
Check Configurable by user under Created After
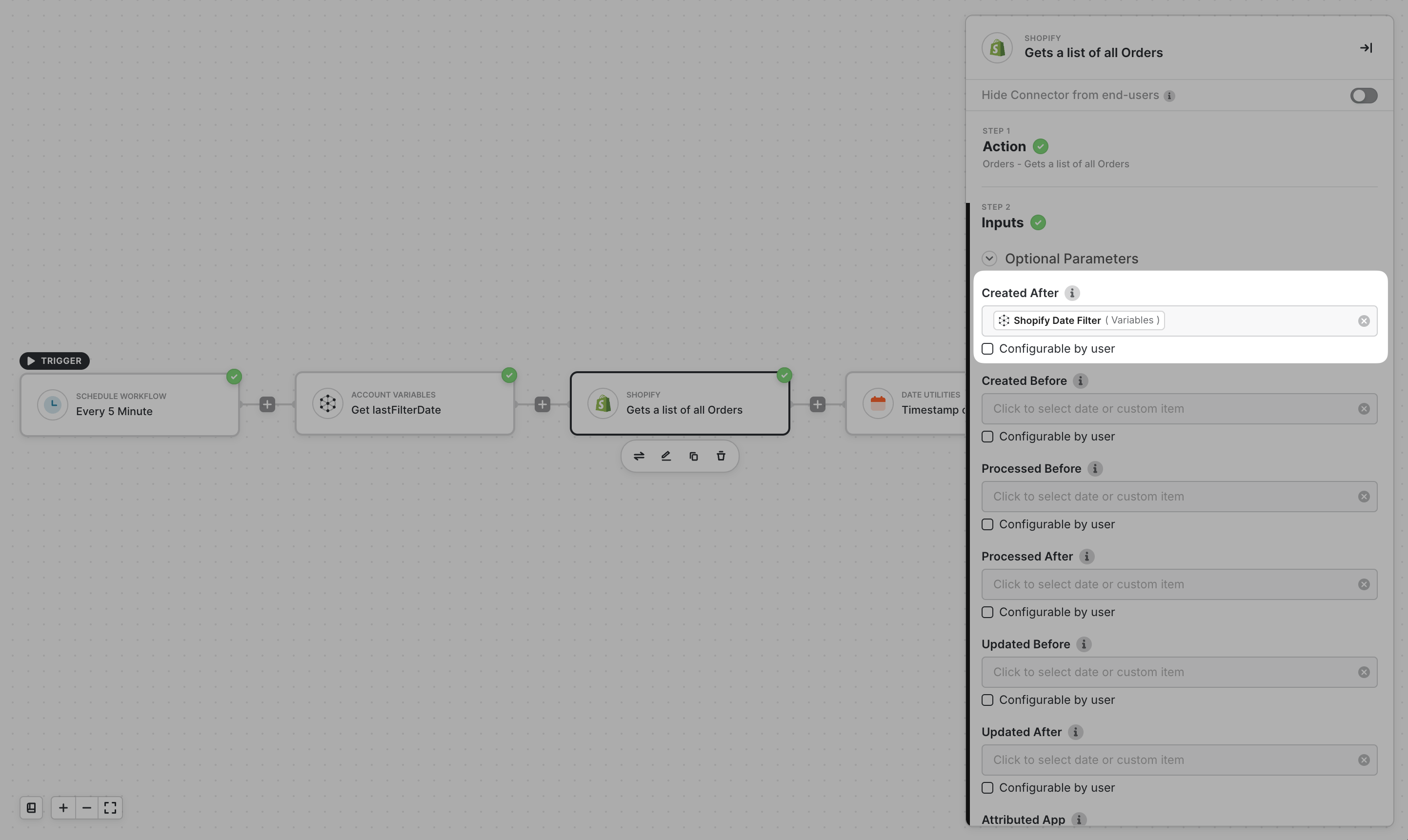(x=988, y=349)
